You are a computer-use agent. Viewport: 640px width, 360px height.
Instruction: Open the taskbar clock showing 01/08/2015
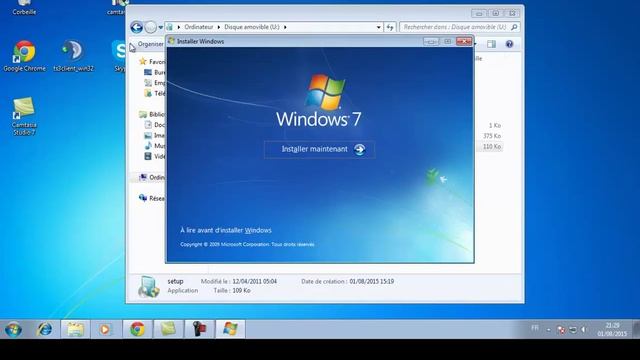tap(612, 329)
